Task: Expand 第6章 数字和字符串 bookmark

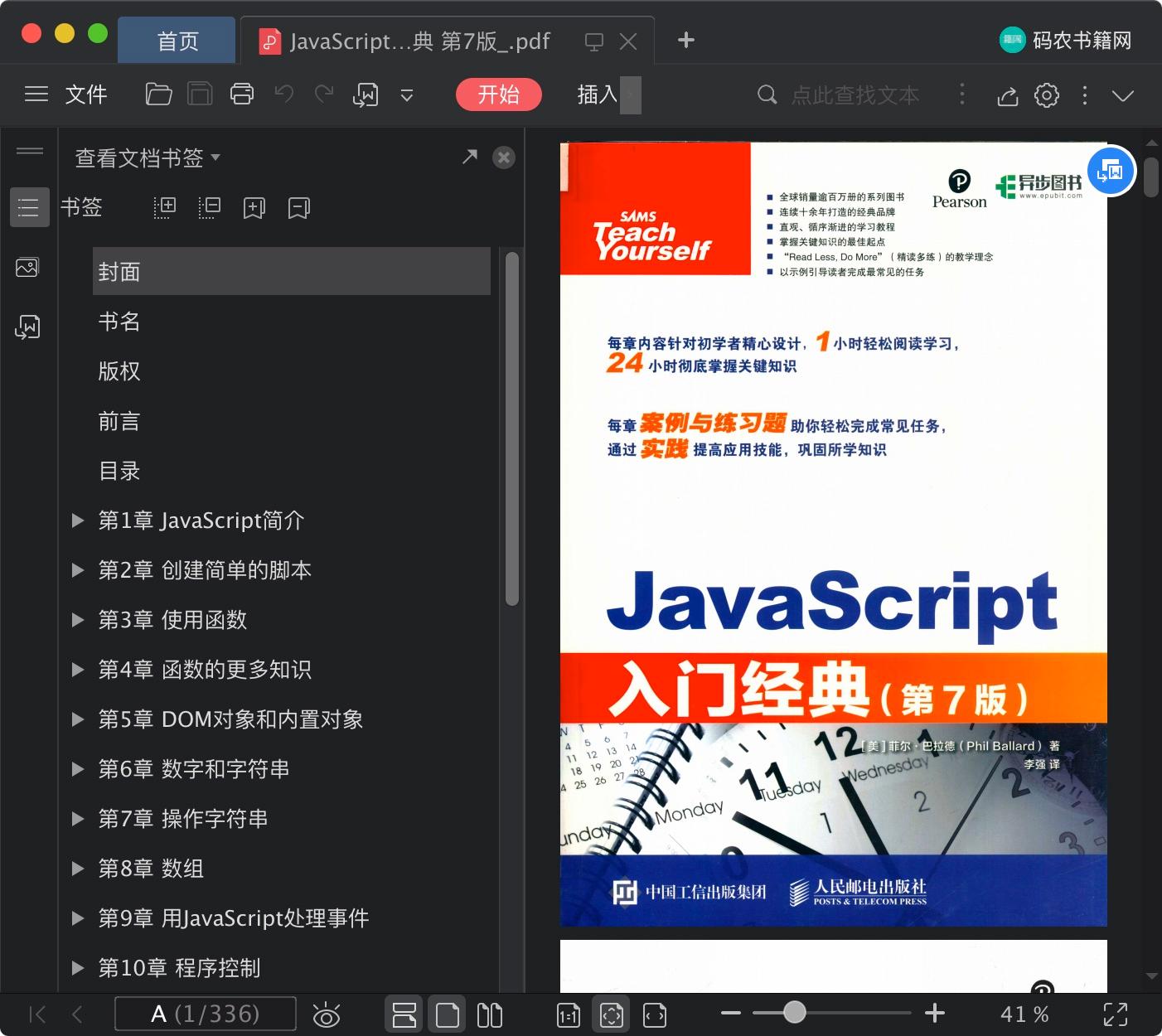Action: tap(78, 769)
